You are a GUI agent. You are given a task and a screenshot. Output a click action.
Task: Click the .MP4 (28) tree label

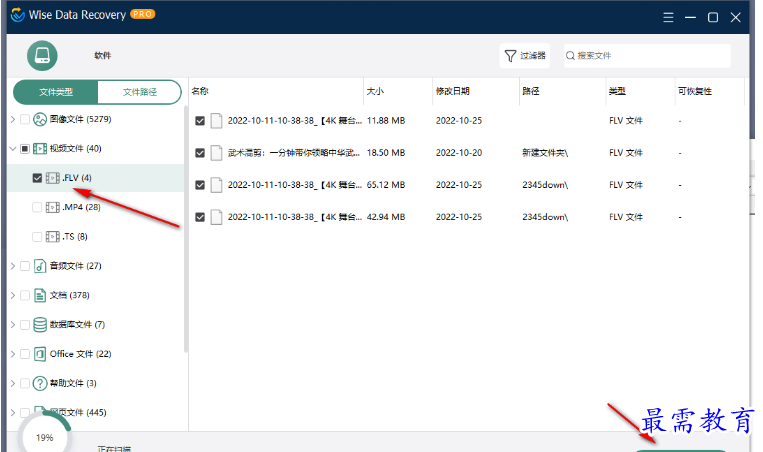(81, 207)
